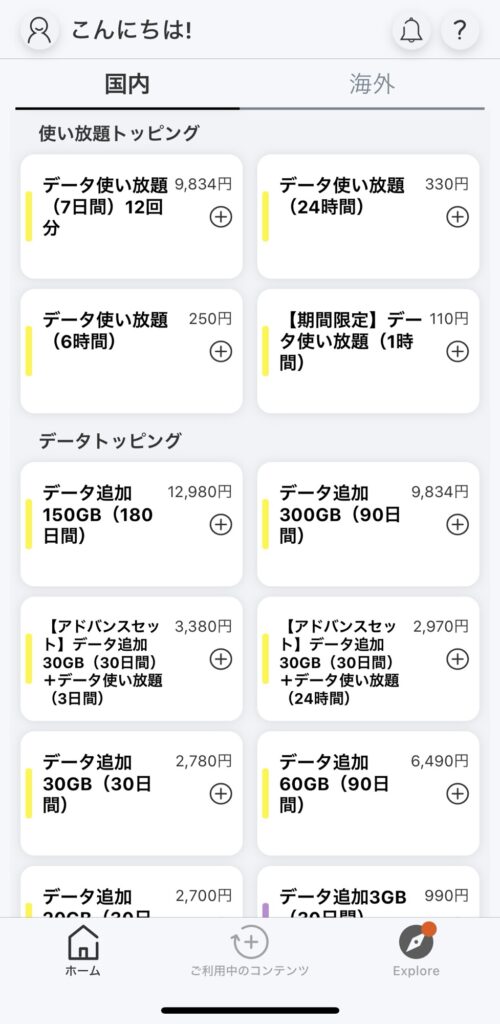Switch to the 海外 tab

pyautogui.click(x=371, y=84)
